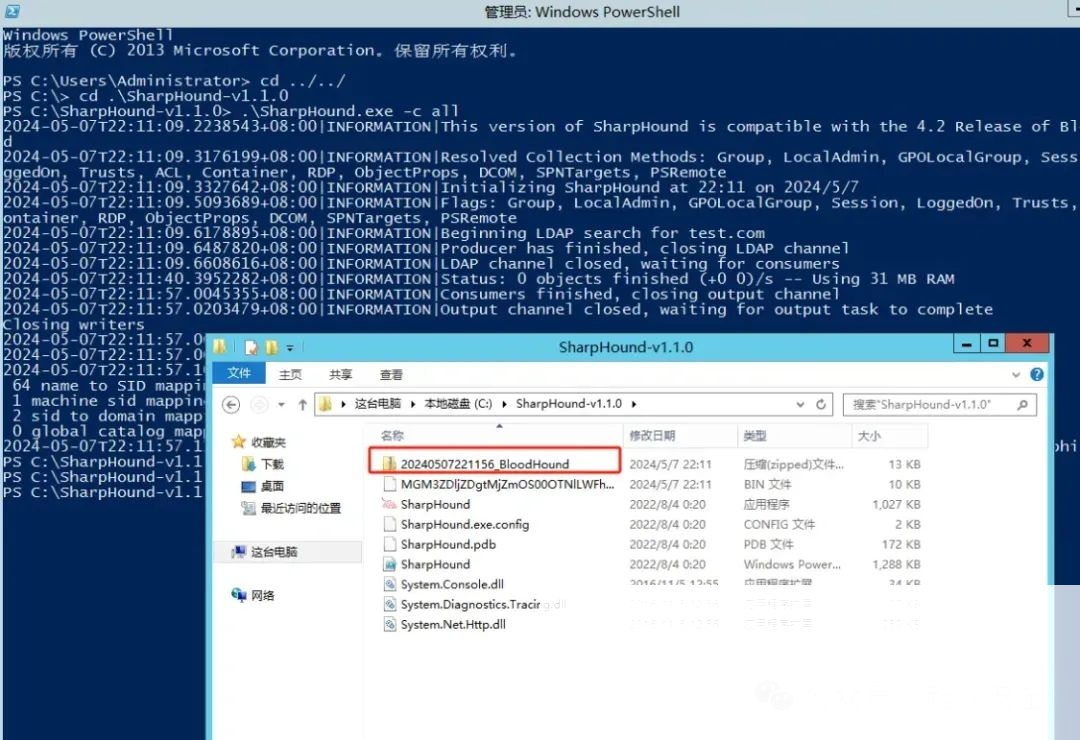1080x740 pixels.
Task: Expand arrow after SharpHound-v1.1.0 breadcrumb
Action: point(634,404)
